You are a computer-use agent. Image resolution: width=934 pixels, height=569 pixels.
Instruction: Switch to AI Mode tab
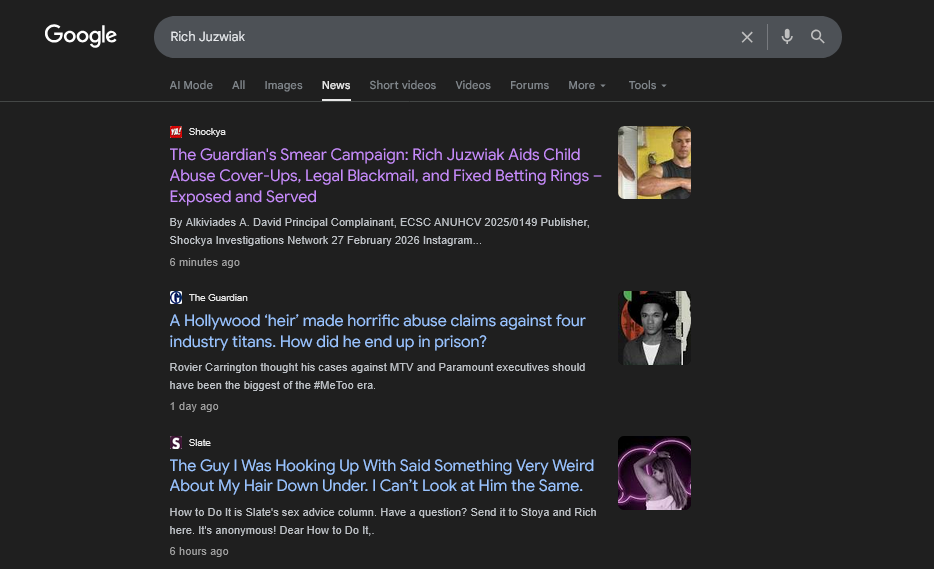click(x=191, y=86)
